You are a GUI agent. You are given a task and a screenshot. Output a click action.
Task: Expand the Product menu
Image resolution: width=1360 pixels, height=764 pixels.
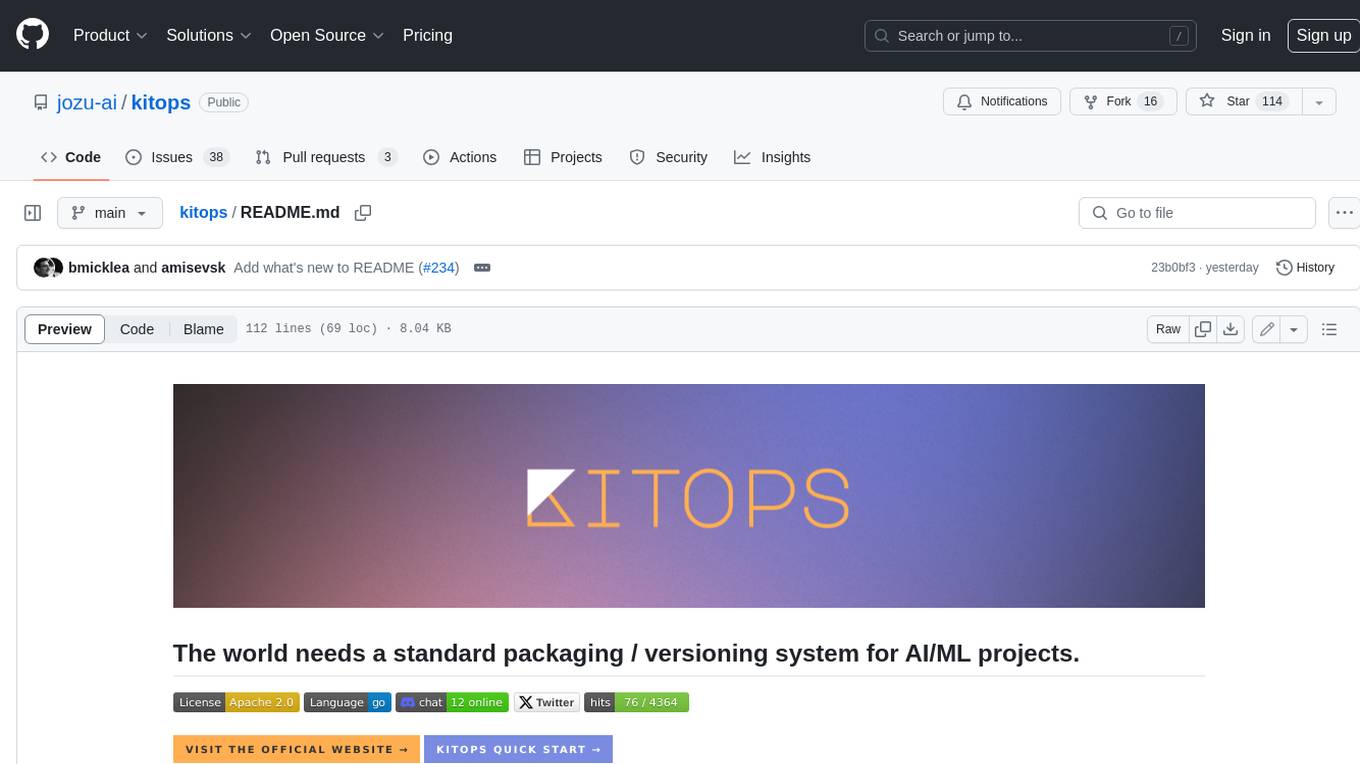pos(110,35)
